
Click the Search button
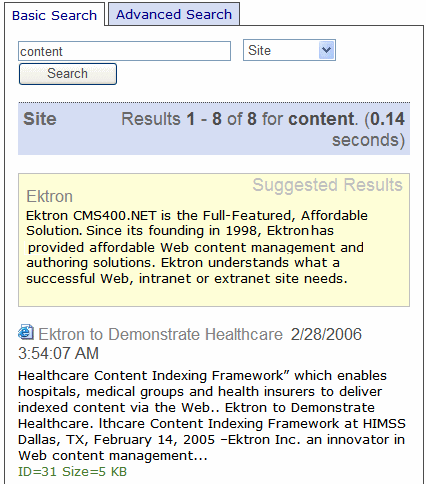pos(68,74)
